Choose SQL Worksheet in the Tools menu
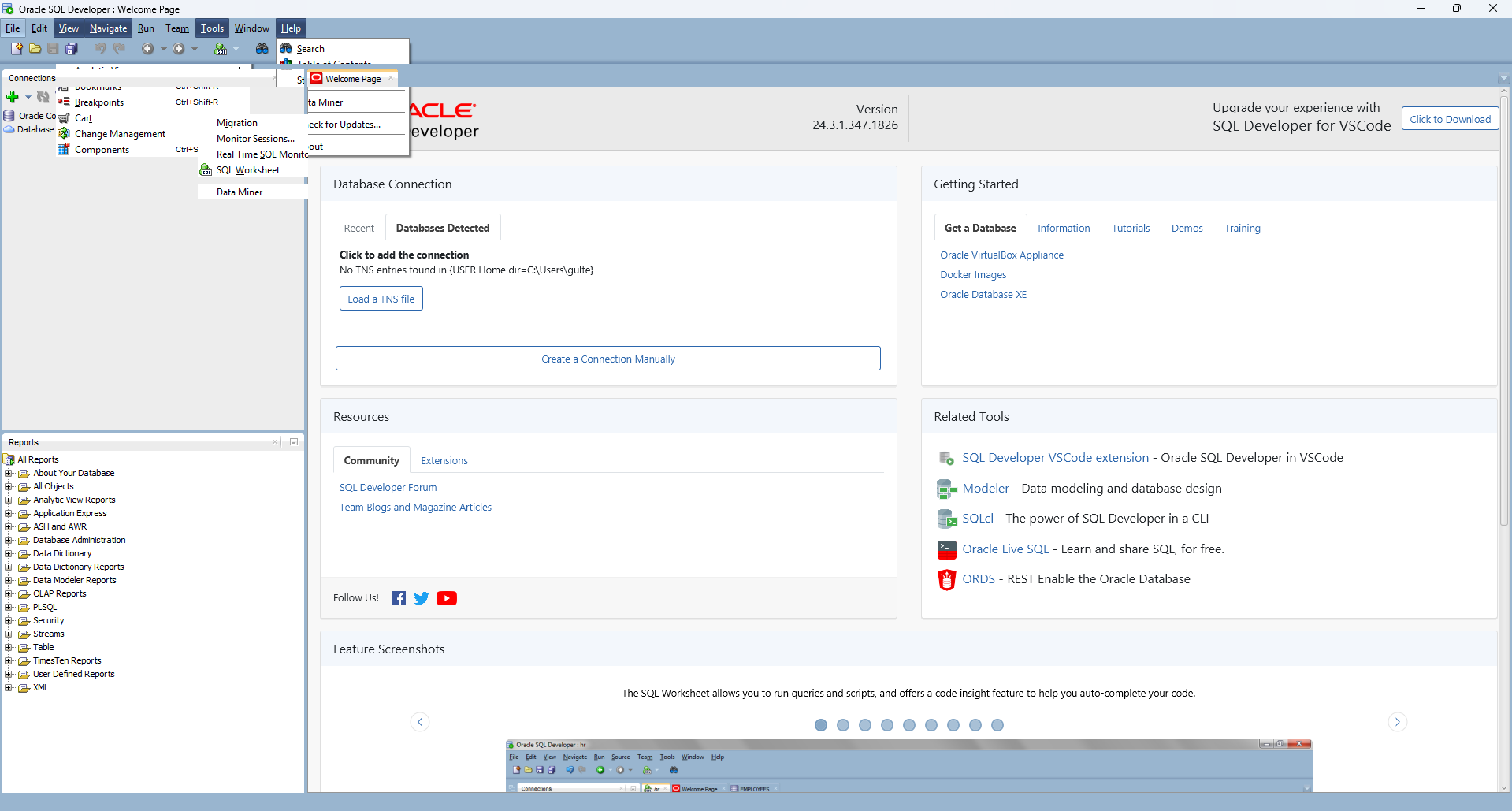 [247, 170]
